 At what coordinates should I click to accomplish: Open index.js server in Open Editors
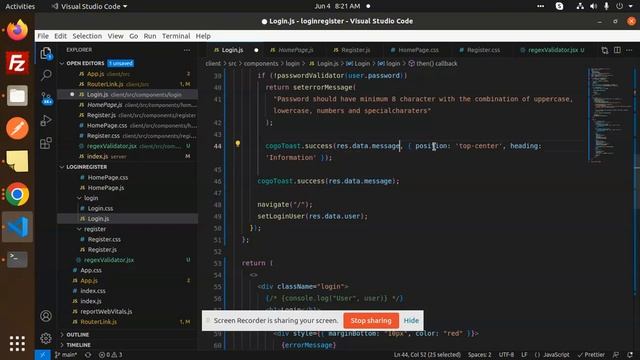pos(128,156)
